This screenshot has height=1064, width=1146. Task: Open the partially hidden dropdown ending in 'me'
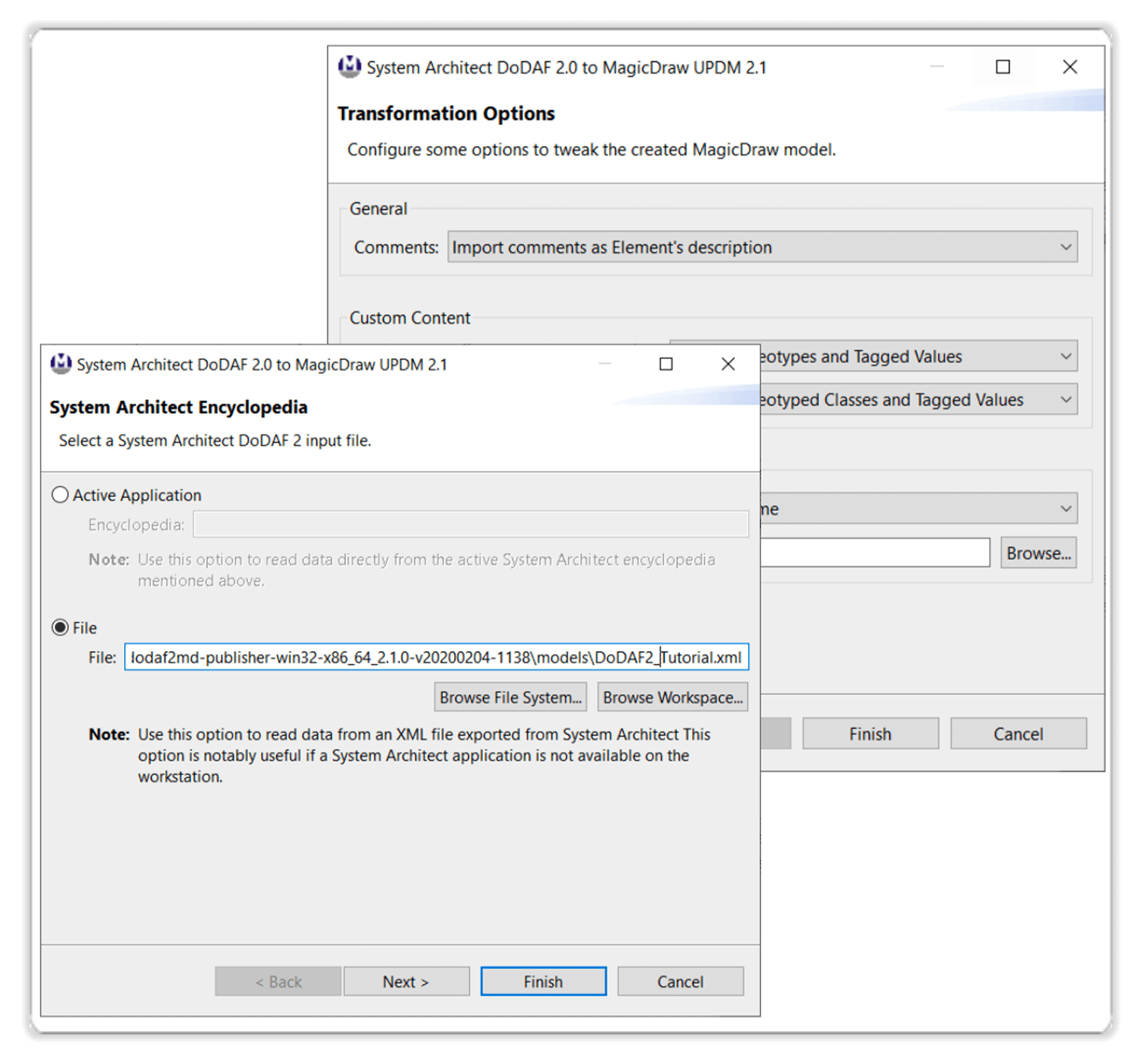[x=919, y=508]
